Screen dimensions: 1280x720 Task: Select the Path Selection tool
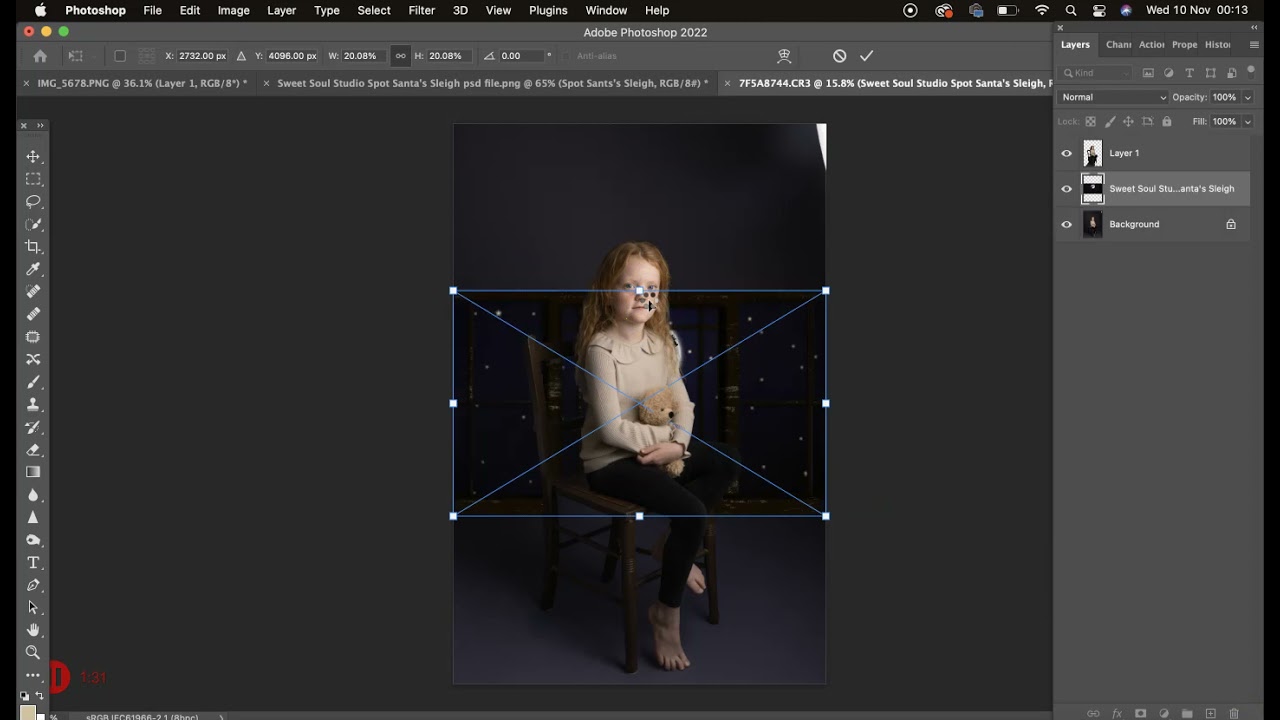point(33,608)
